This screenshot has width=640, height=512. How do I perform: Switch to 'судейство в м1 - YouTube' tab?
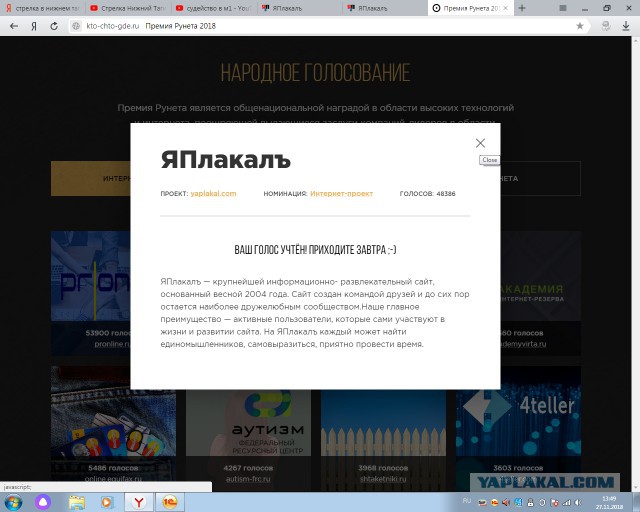[x=214, y=8]
